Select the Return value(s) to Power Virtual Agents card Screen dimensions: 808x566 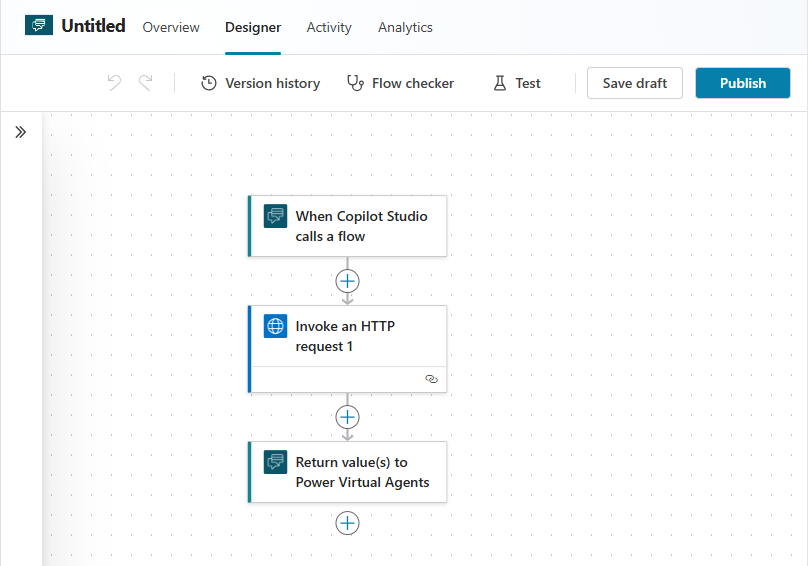pos(347,472)
